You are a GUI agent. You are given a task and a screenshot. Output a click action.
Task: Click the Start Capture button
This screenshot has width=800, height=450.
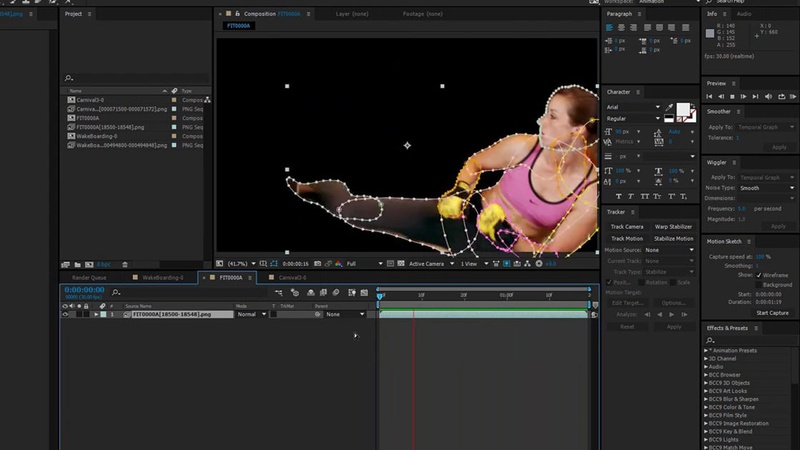pyautogui.click(x=772, y=313)
